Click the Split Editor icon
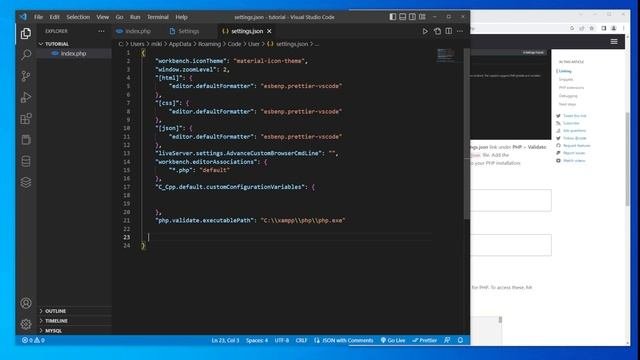640x360 pixels. tap(449, 31)
